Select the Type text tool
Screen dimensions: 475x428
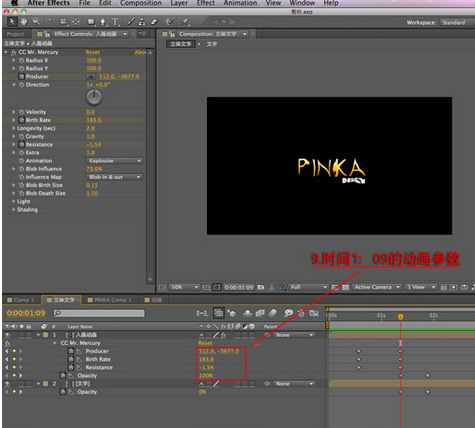pyautogui.click(x=115, y=22)
